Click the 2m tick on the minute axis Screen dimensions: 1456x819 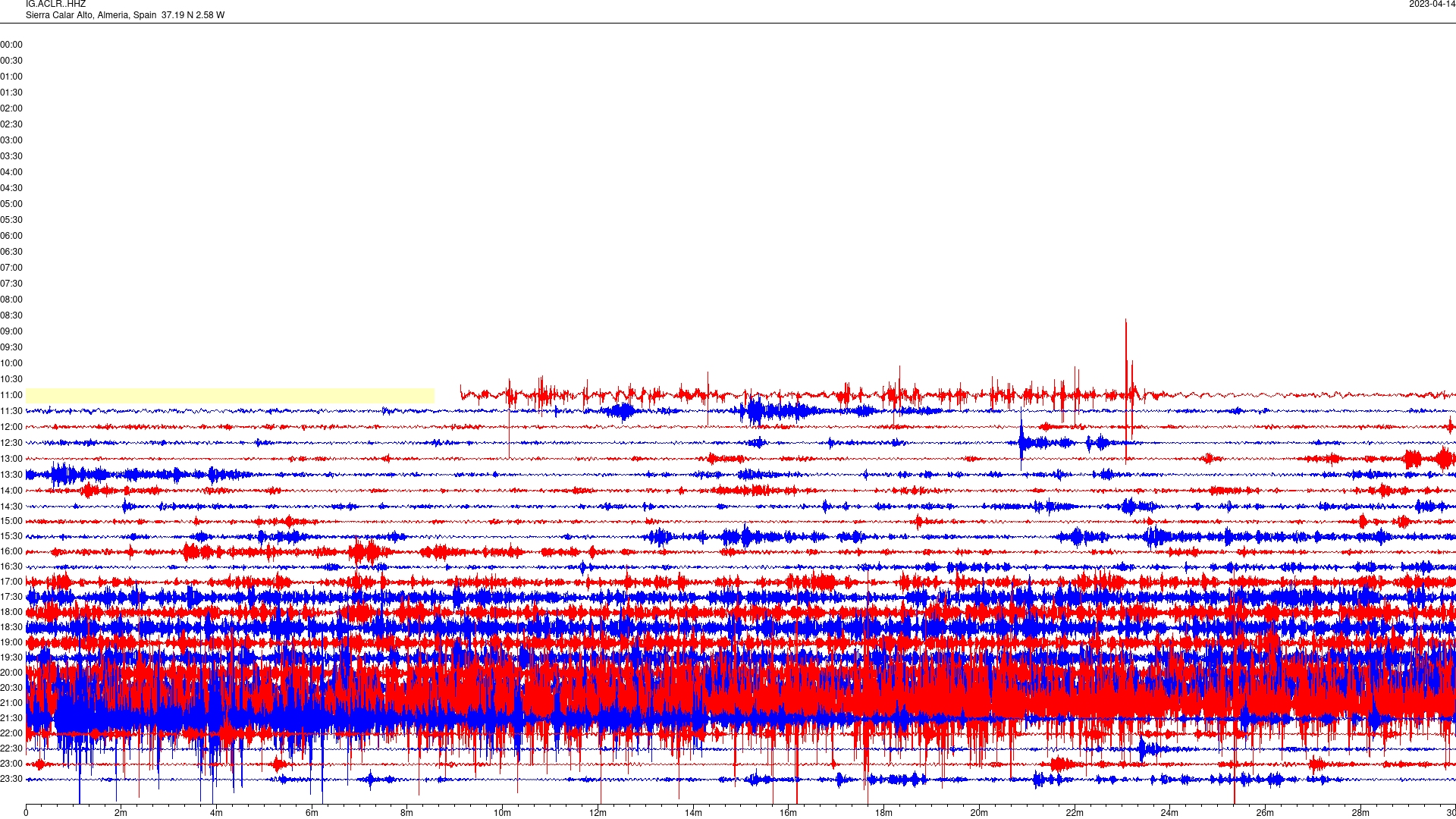pos(121,813)
